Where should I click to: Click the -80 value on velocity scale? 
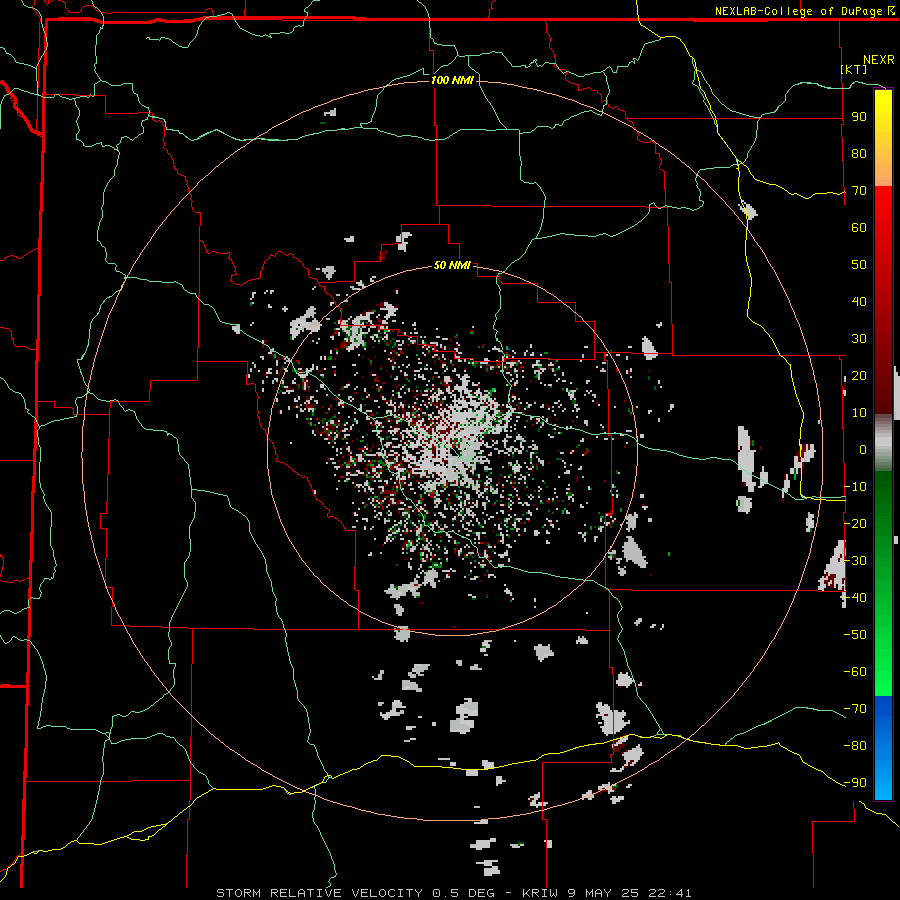tap(855, 746)
